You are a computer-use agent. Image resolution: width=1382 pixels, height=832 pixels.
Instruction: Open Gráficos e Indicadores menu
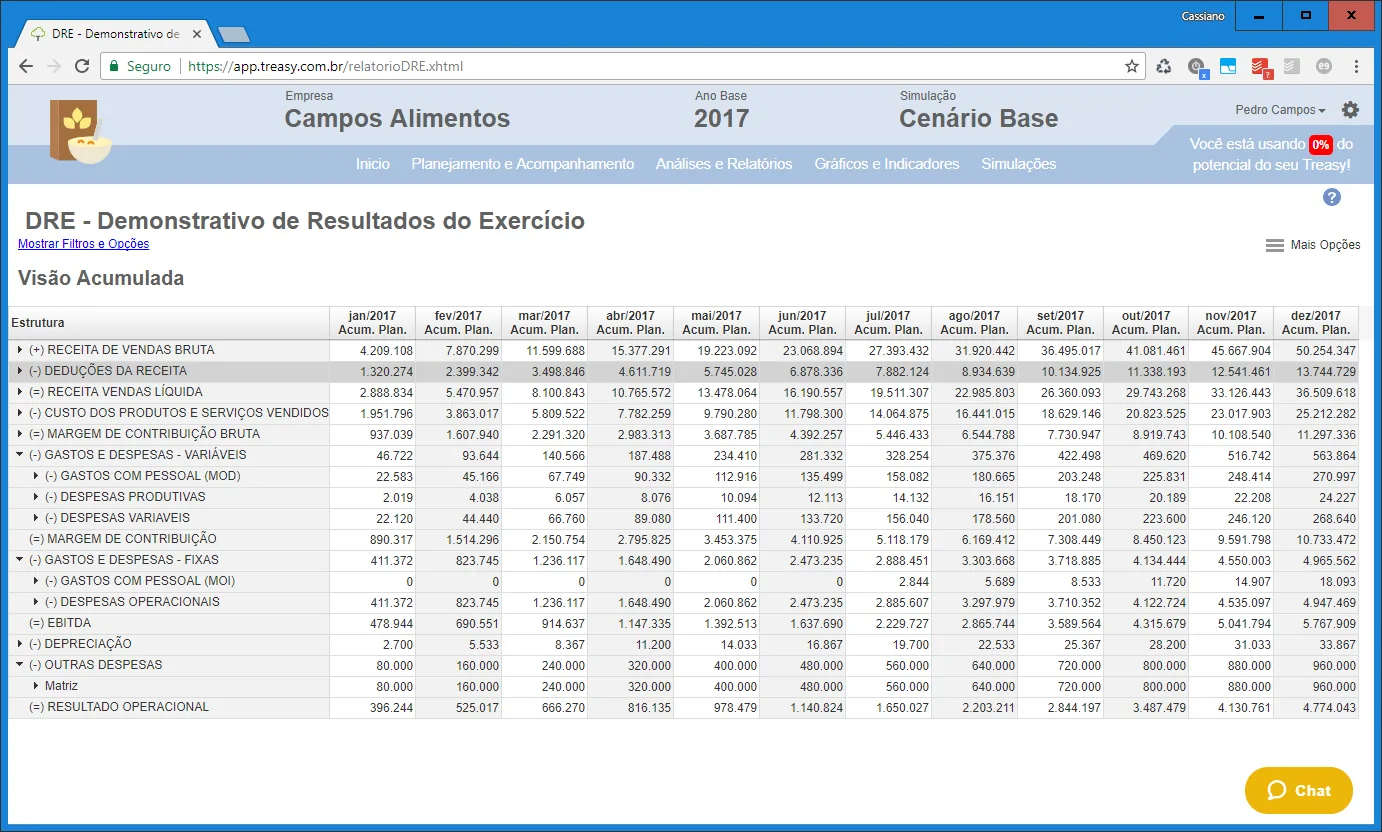click(x=887, y=164)
